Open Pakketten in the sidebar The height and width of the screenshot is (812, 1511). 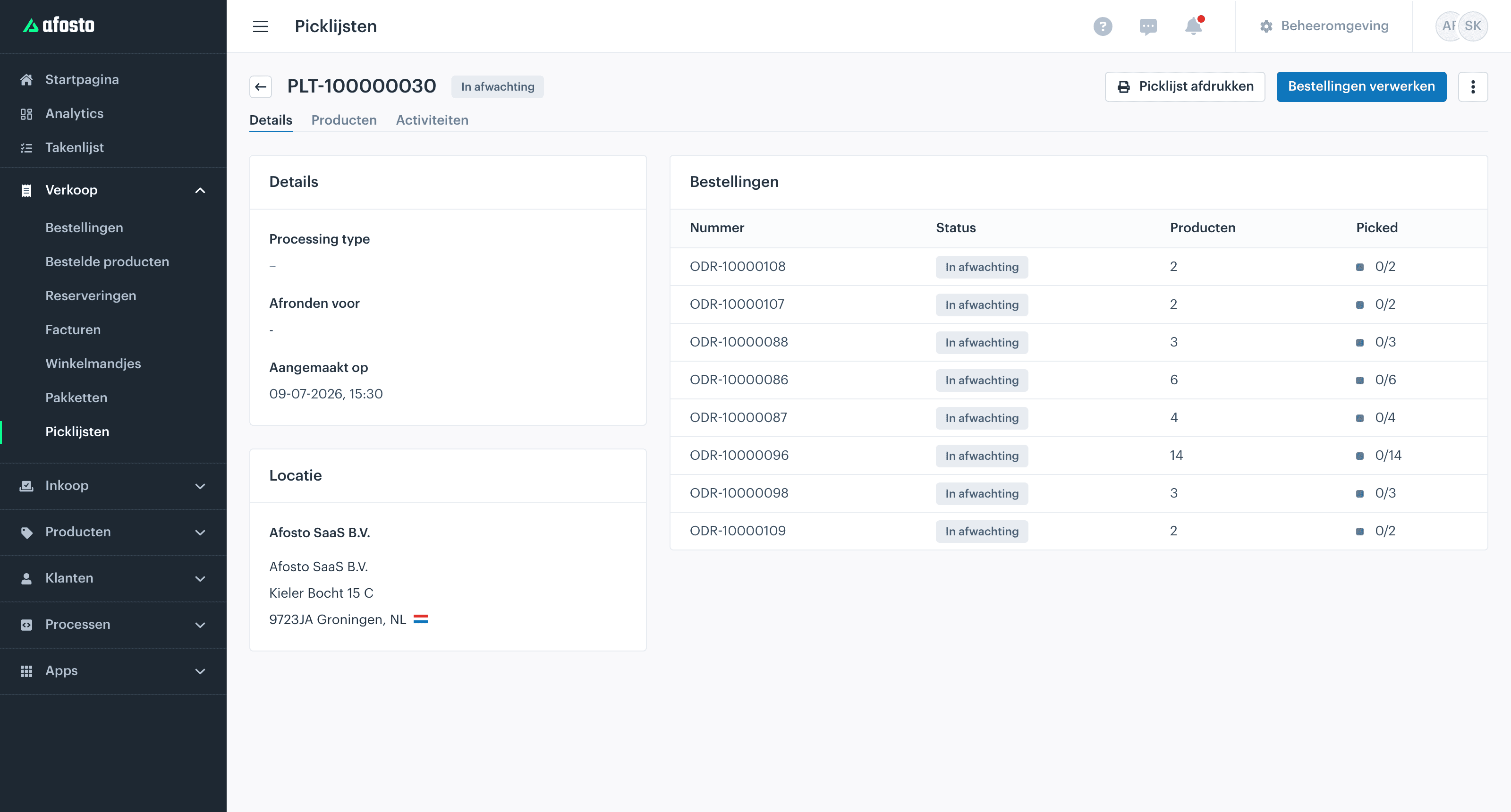[76, 398]
